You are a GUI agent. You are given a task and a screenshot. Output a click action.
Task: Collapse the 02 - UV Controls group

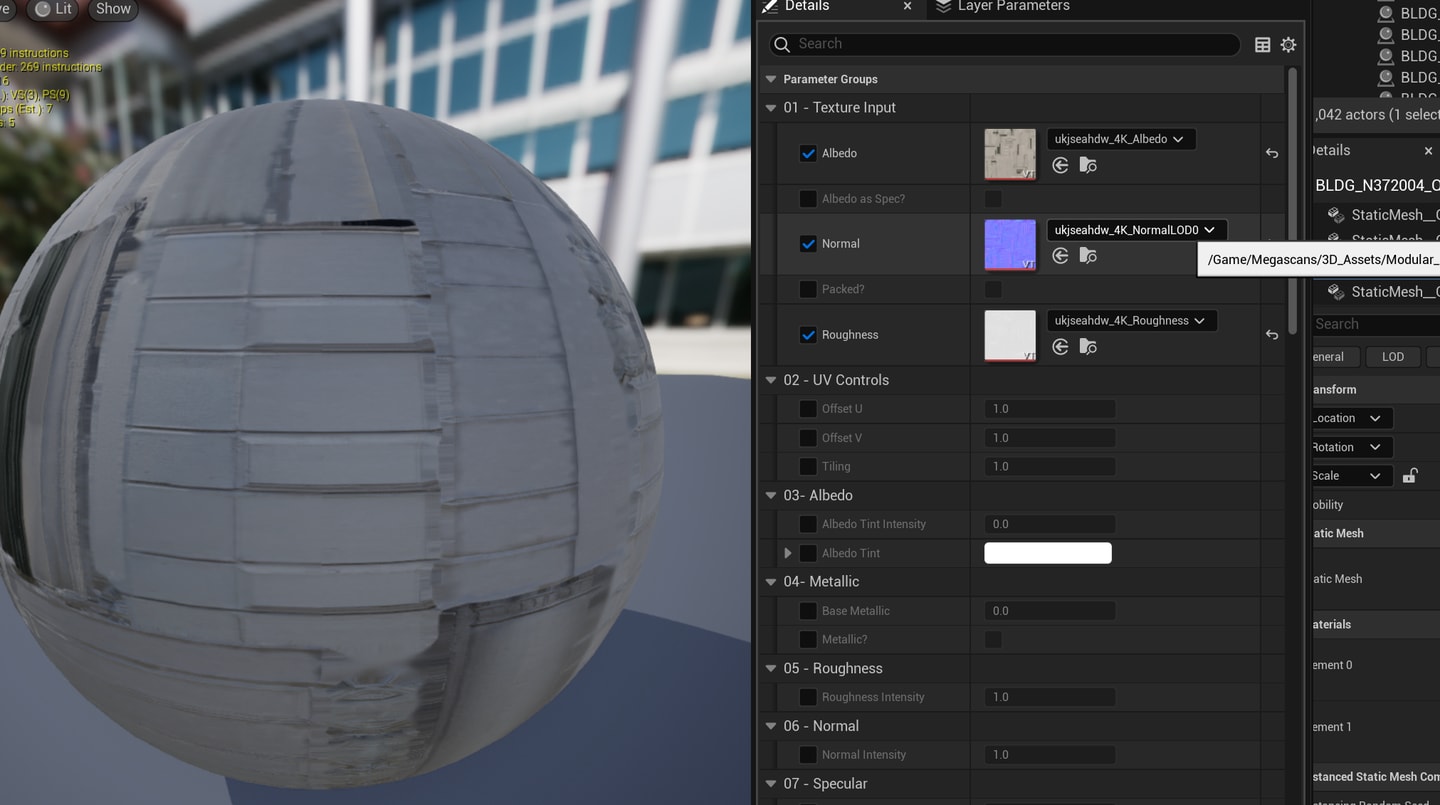click(x=770, y=380)
